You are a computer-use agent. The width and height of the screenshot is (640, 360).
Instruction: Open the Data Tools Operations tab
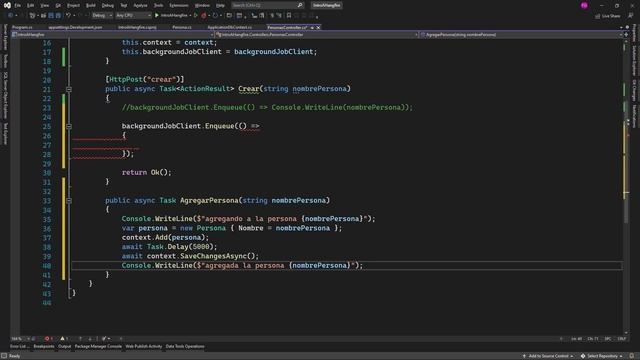click(x=185, y=347)
